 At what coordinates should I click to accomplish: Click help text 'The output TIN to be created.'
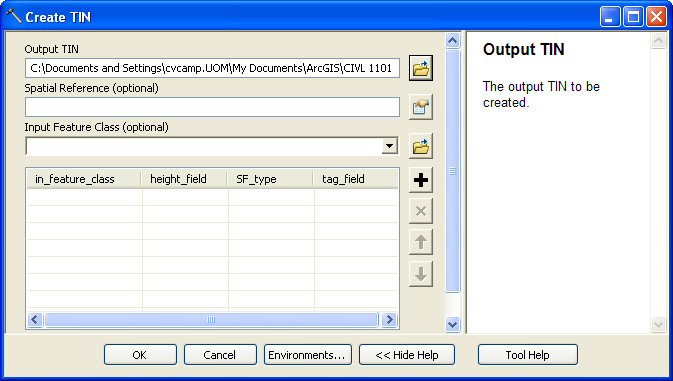pos(541,94)
